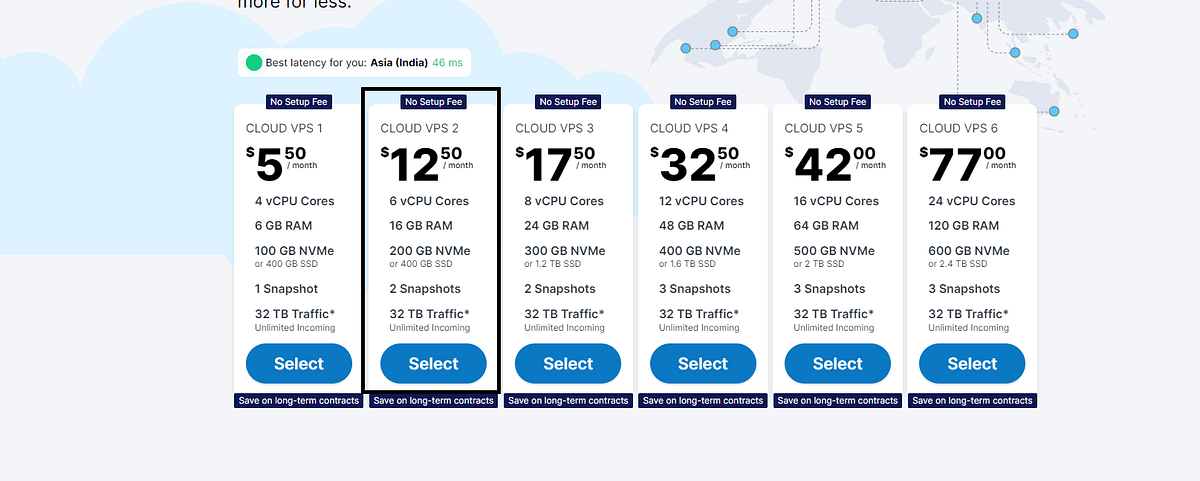This screenshot has height=481, width=1200.
Task: Open long-term contracts savings under VPS 1
Action: tap(299, 400)
